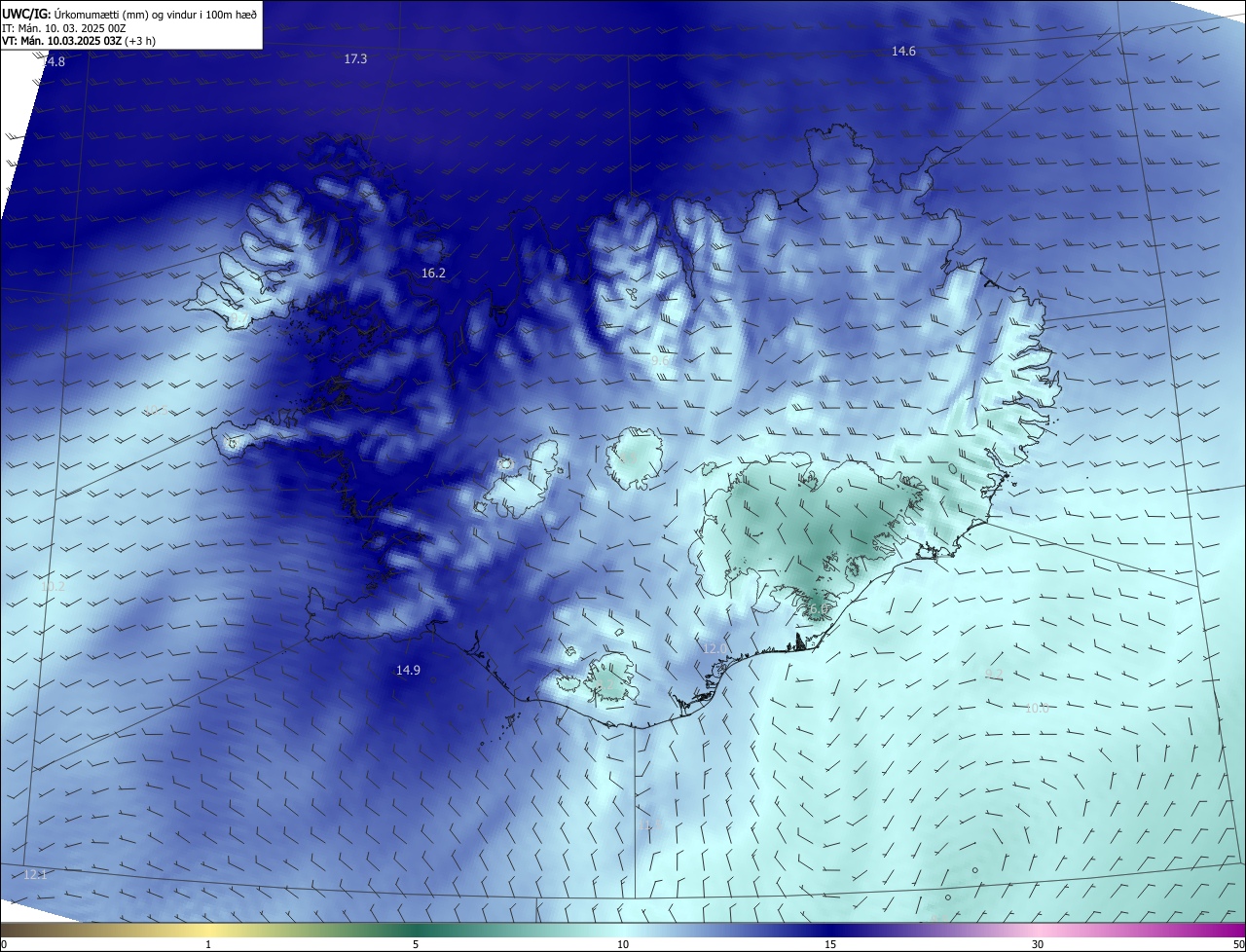Click the 9.7 value label on the map

point(238,318)
